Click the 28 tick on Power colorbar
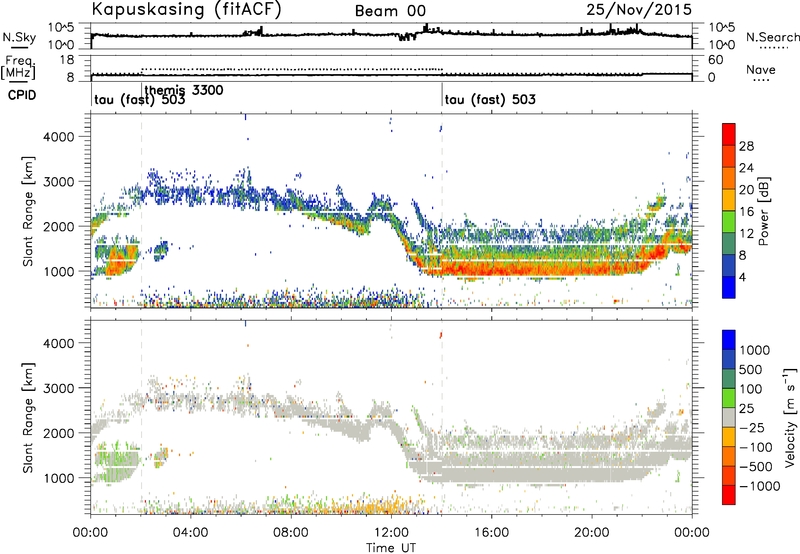The image size is (800, 554). coord(746,146)
